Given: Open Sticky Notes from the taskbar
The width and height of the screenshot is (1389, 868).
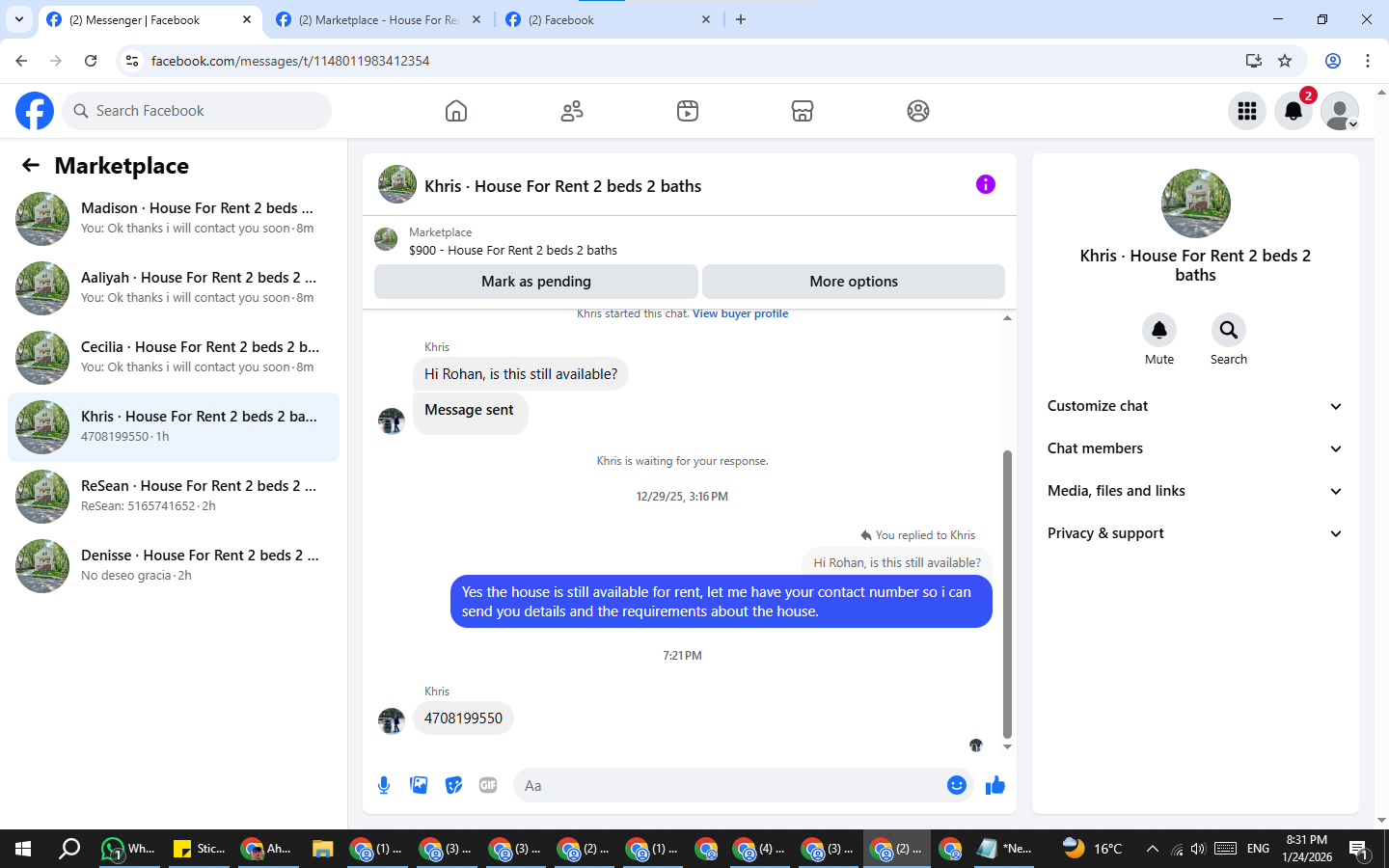Looking at the screenshot, I should click(198, 849).
